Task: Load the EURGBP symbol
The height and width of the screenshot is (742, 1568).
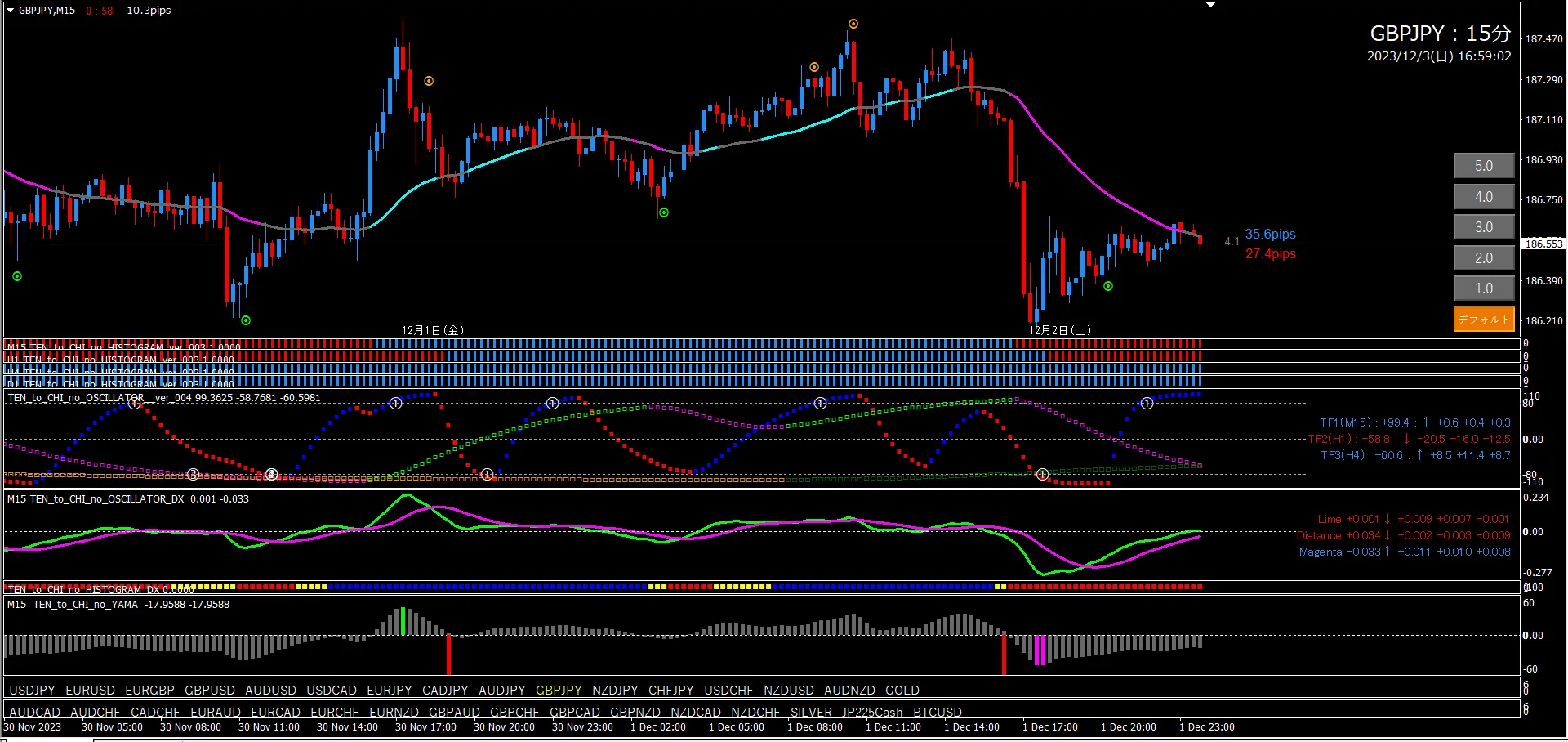Action: 150,691
